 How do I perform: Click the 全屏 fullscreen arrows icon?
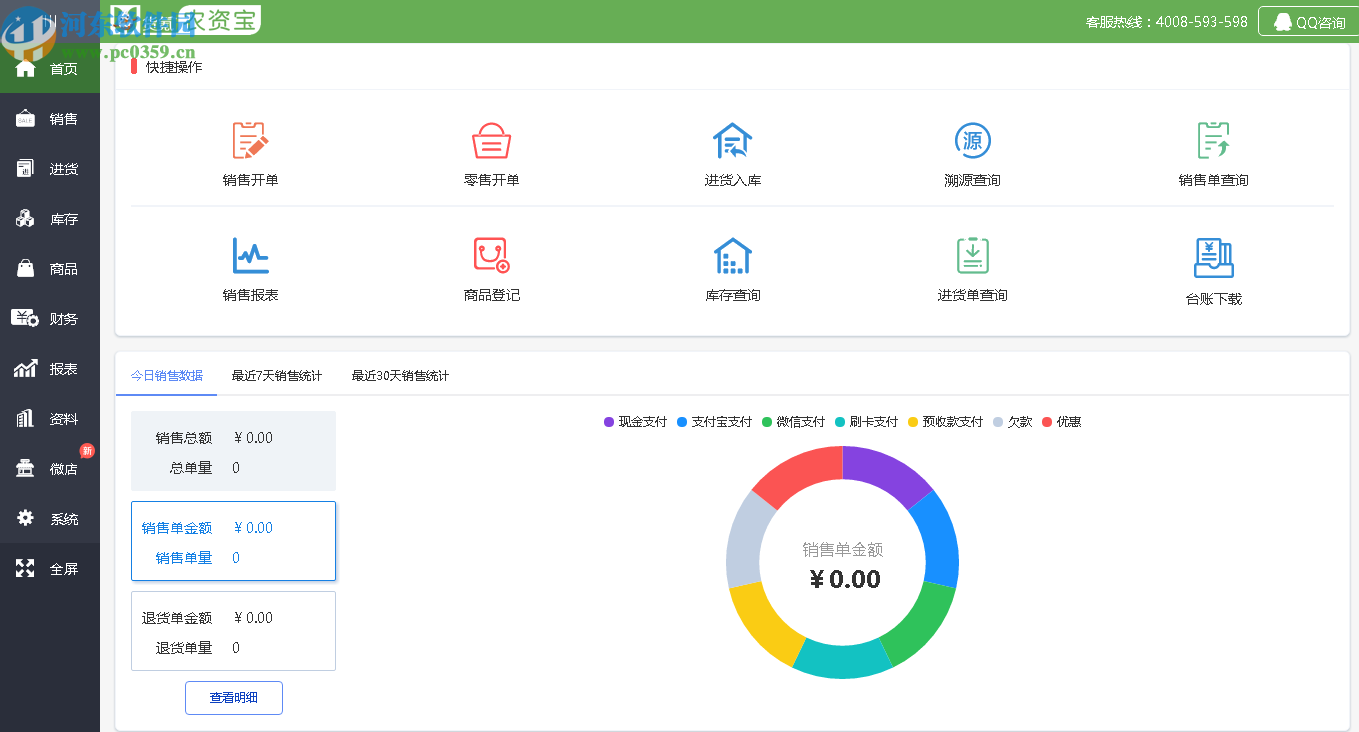coord(25,568)
